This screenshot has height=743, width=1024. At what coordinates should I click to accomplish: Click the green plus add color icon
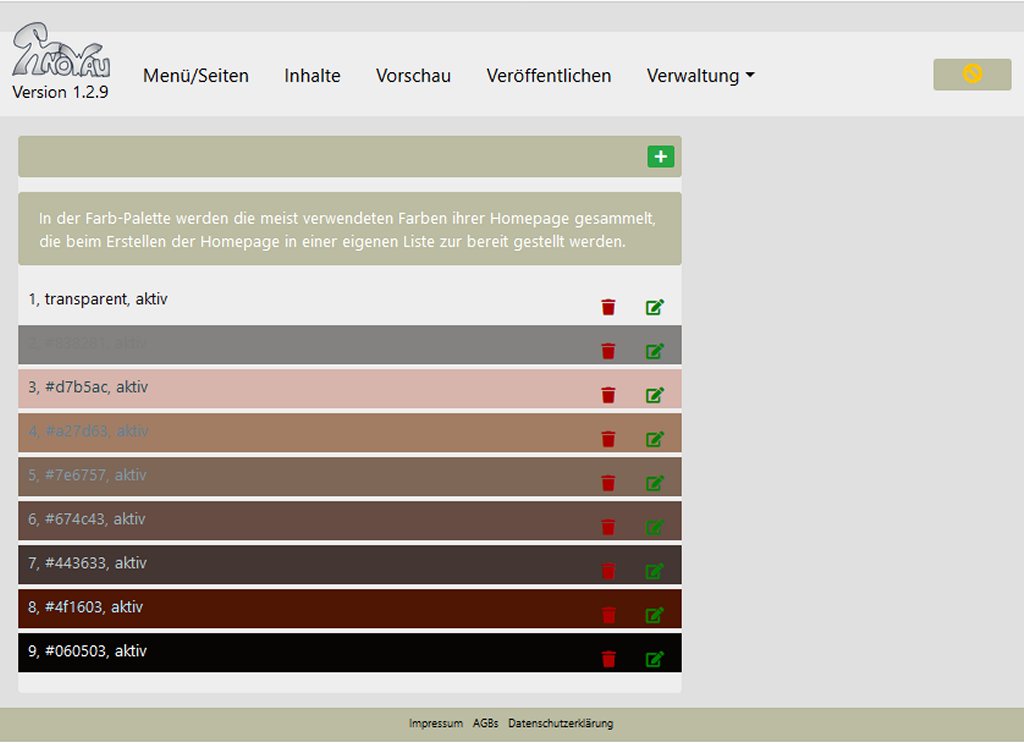tap(660, 157)
